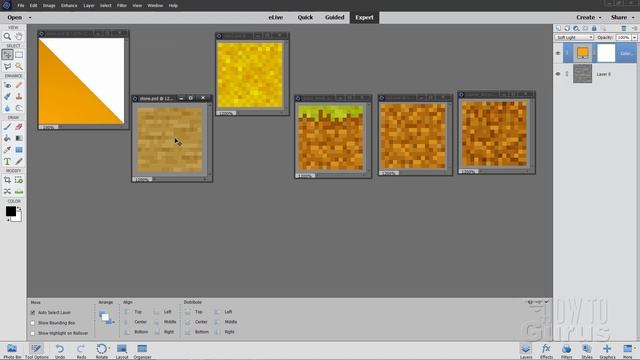Select the Color Picker eyedropper tool
The image size is (640, 360).
[7, 150]
